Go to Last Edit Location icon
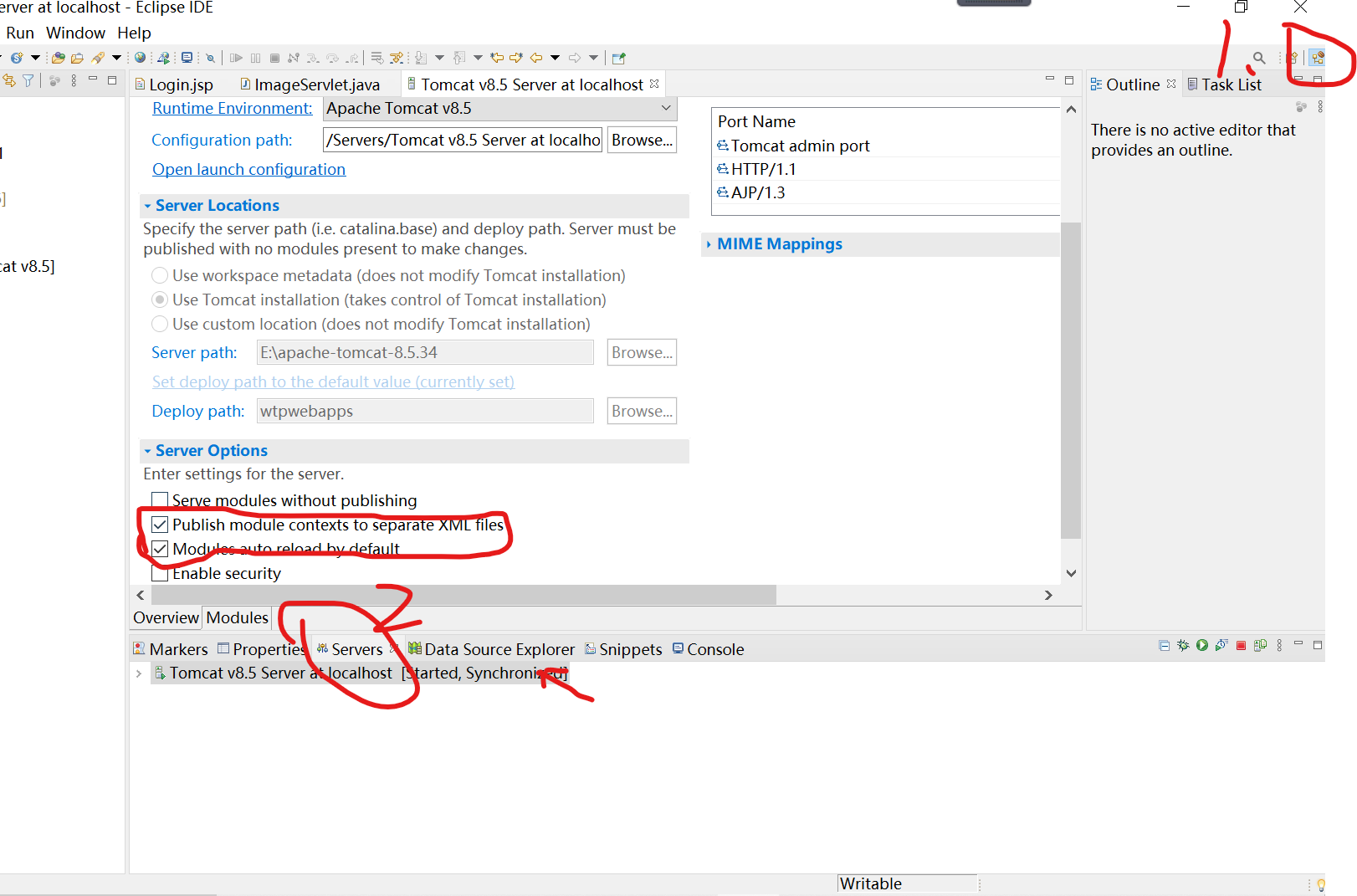This screenshot has width=1357, height=896. point(497,58)
